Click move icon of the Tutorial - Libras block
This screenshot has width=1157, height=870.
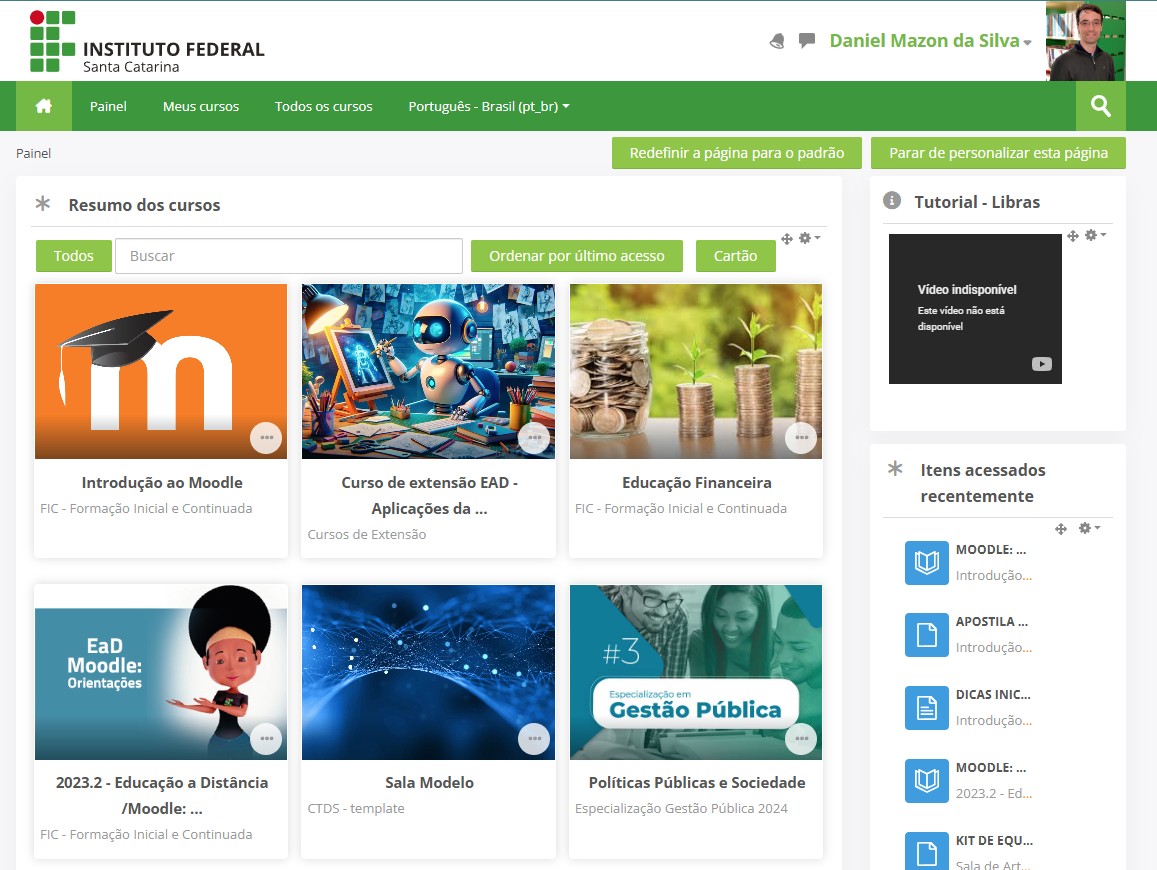[1073, 236]
